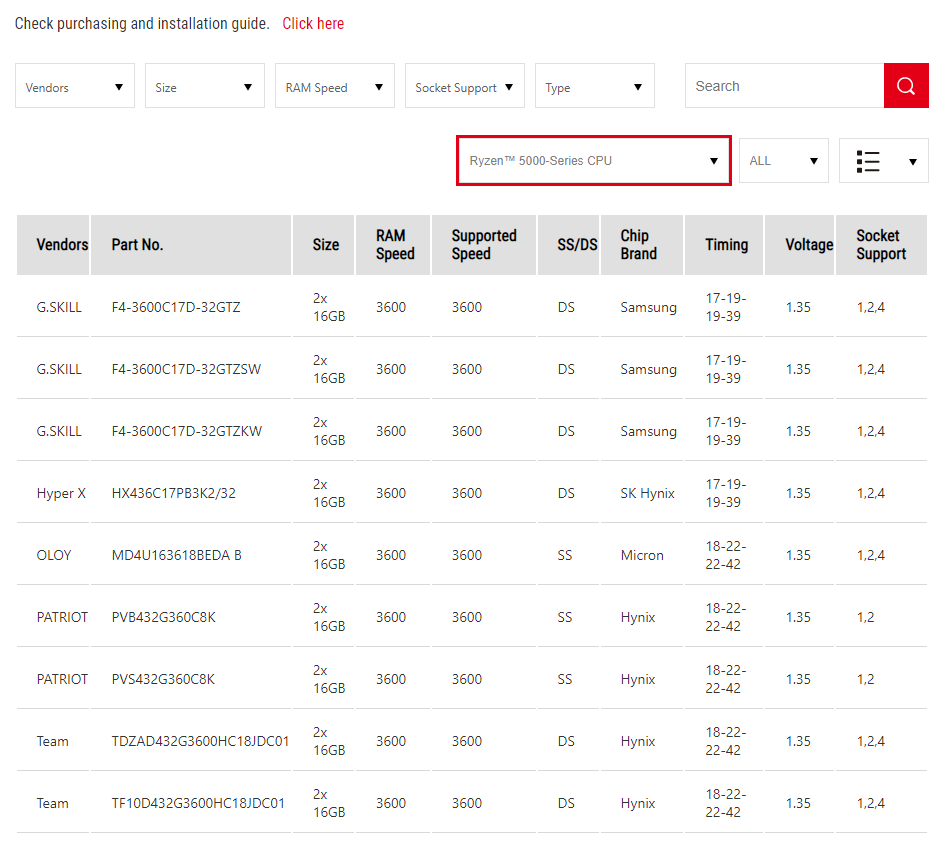Viewport: 950px width, 853px height.
Task: Select part number MD4U163618BEDA B
Action: pyautogui.click(x=176, y=556)
